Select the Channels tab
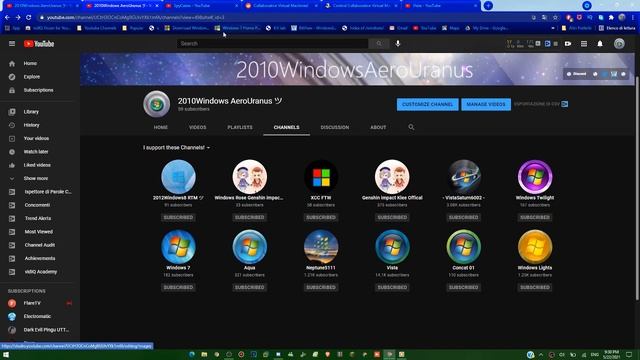Image resolution: width=640 pixels, height=360 pixels. coord(287,127)
